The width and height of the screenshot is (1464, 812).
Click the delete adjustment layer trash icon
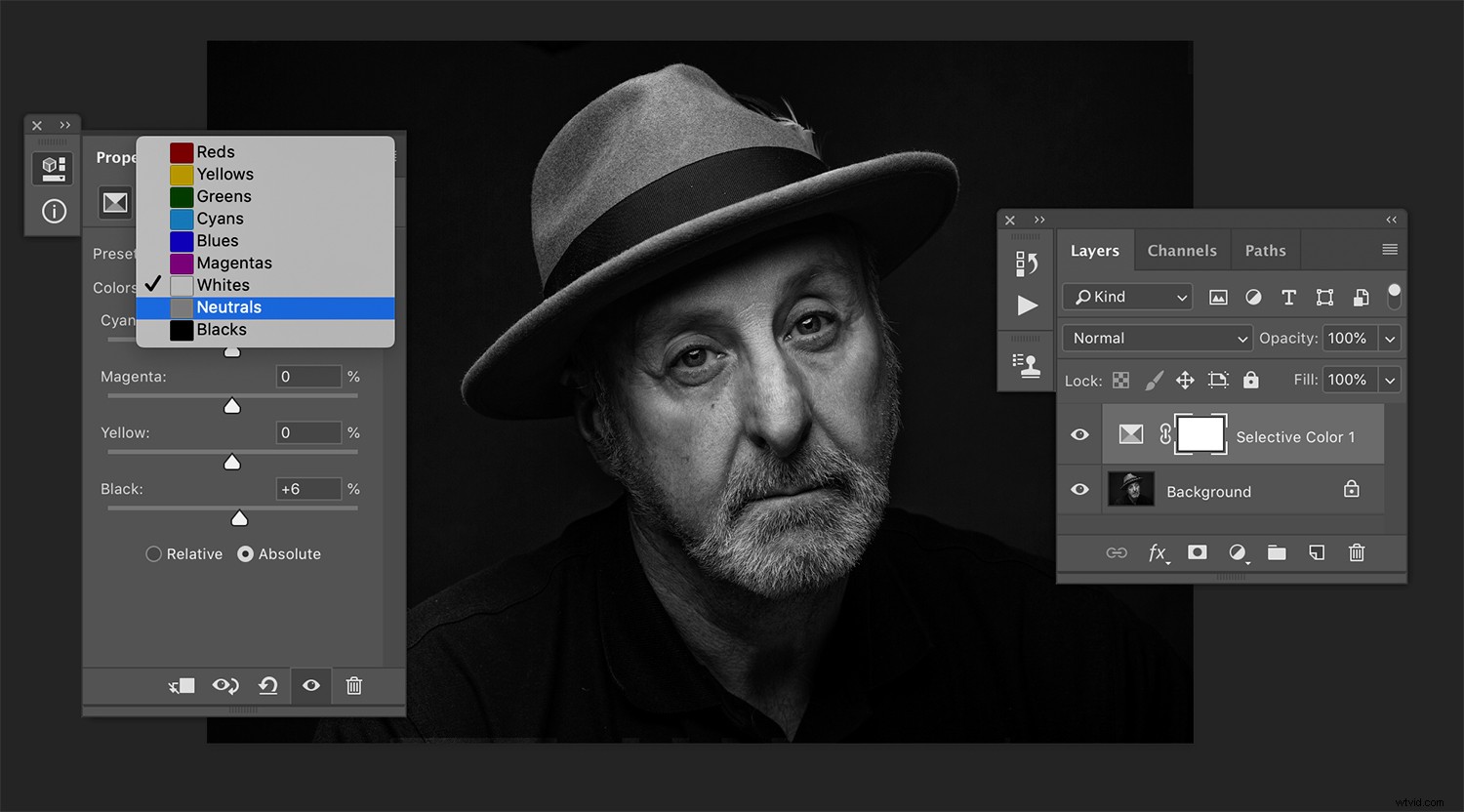coord(353,685)
